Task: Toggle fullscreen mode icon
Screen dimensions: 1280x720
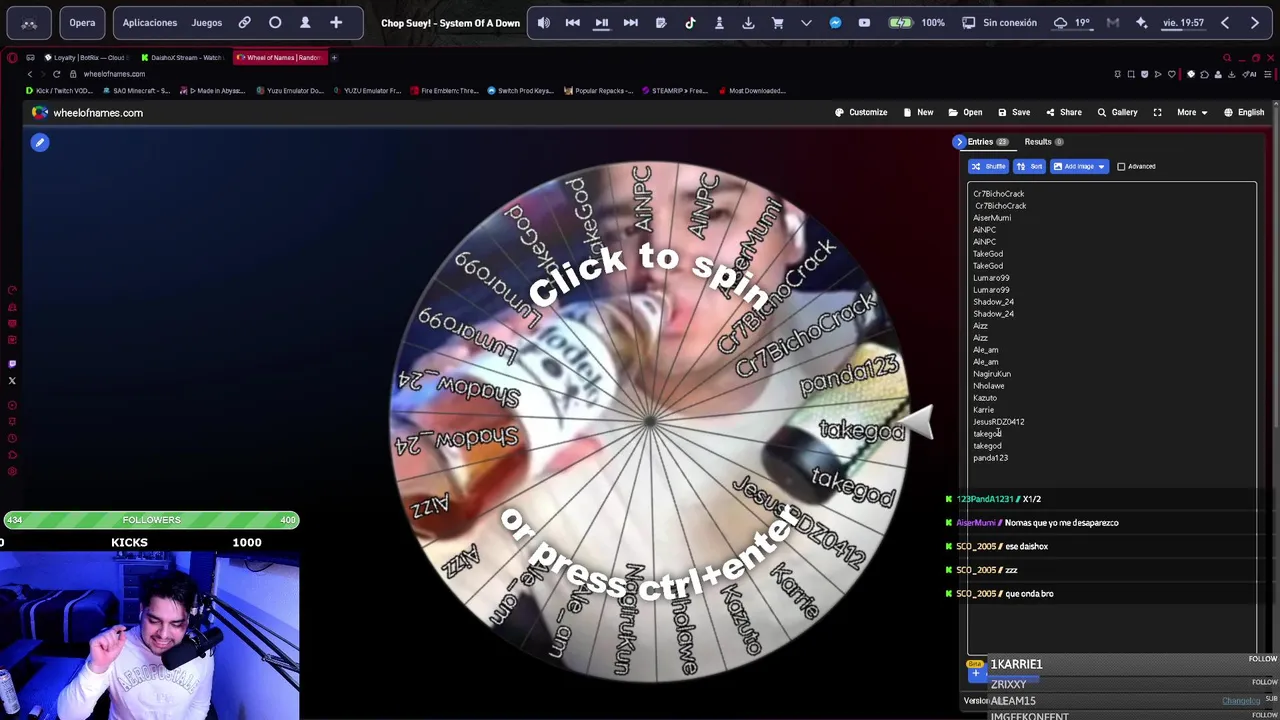Action: pos(1157,113)
